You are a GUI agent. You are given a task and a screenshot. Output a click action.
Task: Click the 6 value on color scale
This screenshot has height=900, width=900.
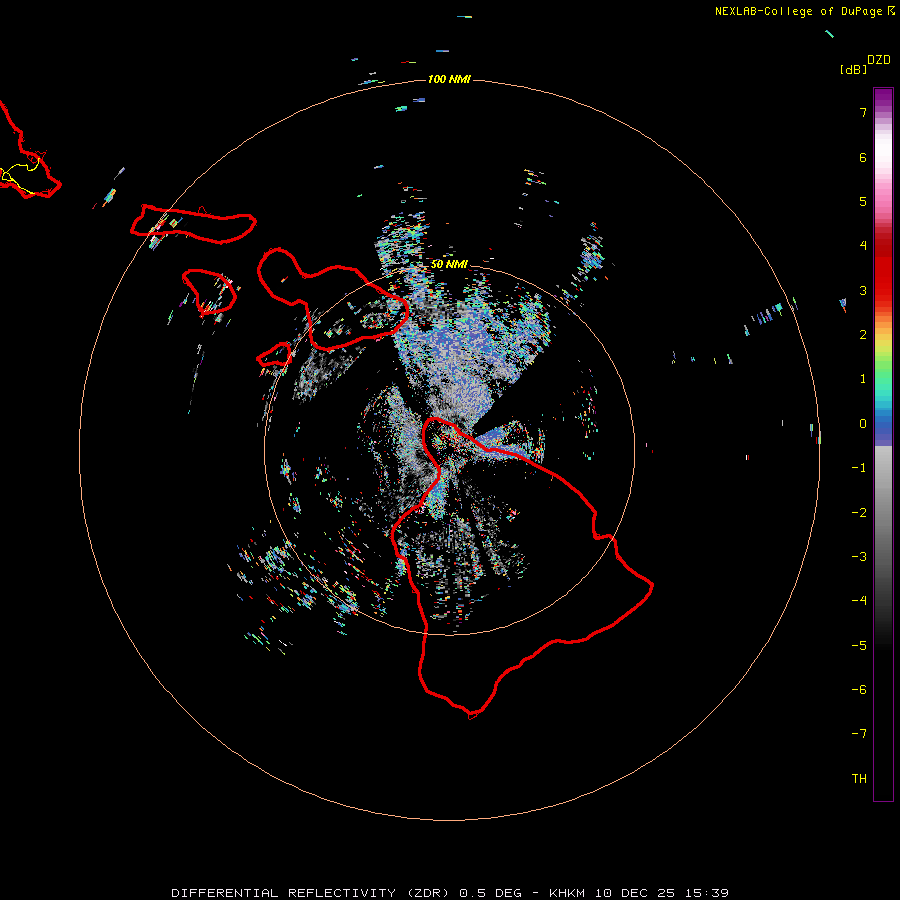coord(863,157)
